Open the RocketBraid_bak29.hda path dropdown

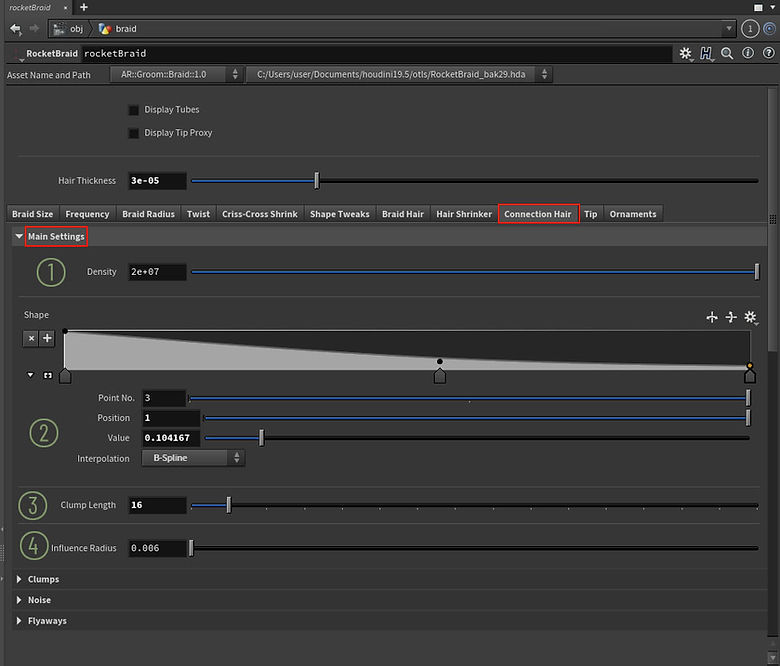(399, 75)
